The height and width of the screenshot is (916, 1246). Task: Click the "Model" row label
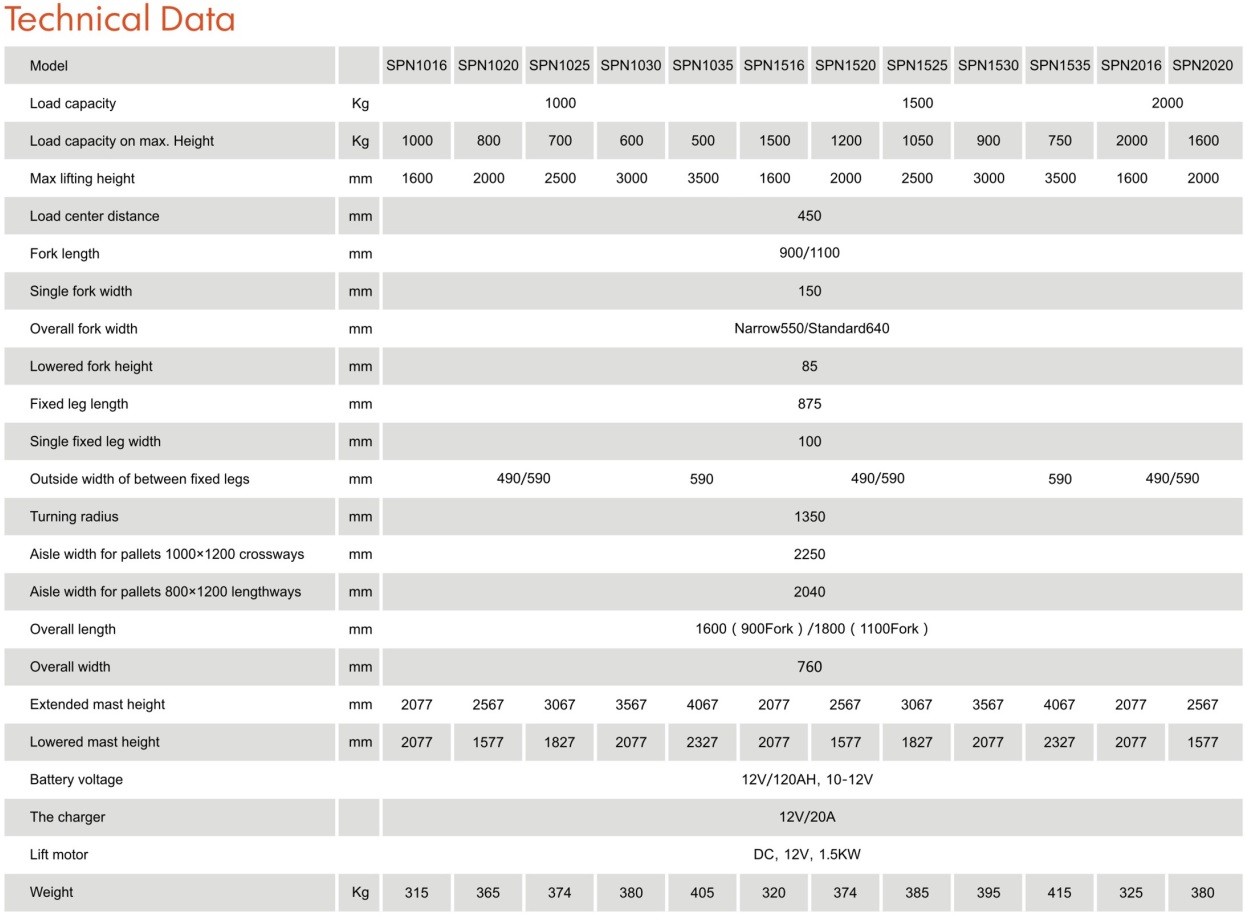click(49, 66)
